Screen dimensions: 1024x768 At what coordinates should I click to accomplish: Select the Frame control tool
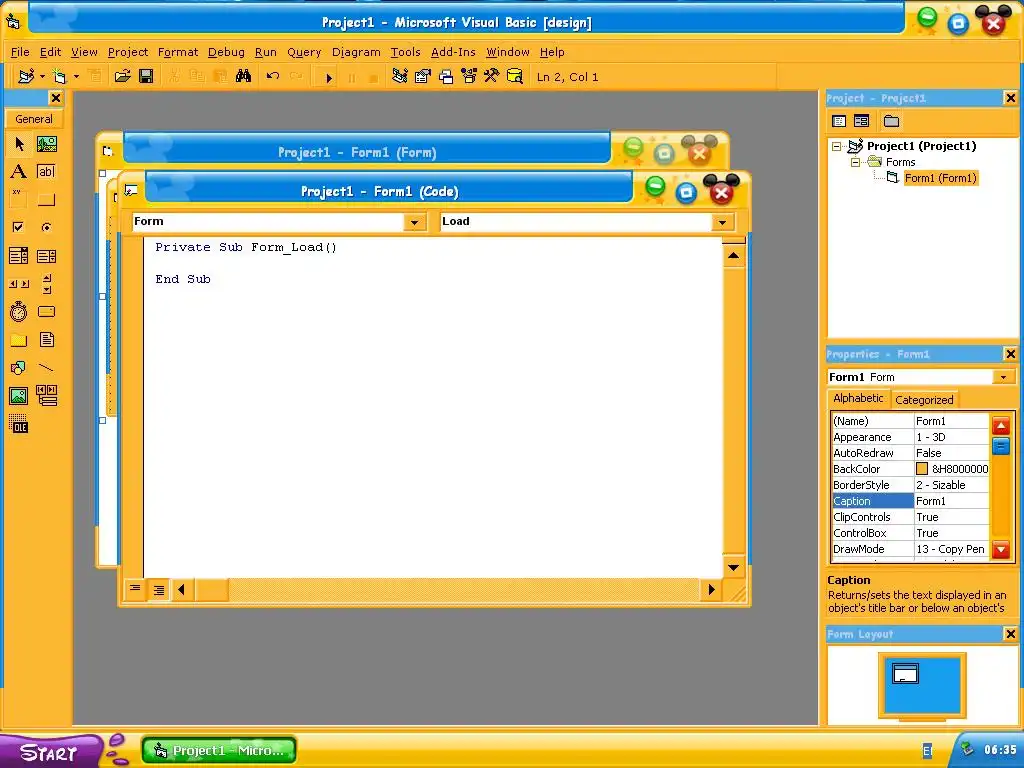pos(19,199)
